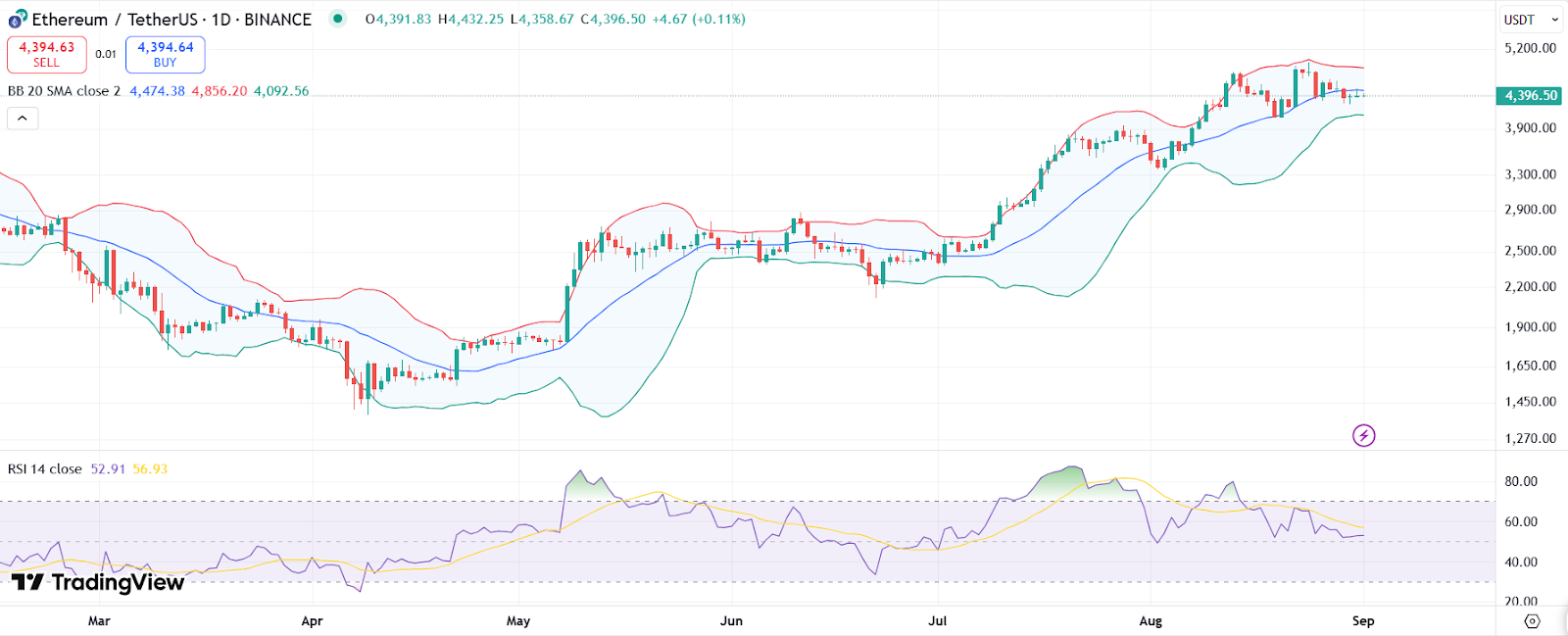
Task: Select the RSI 14 close indicator legend
Action: 45,469
